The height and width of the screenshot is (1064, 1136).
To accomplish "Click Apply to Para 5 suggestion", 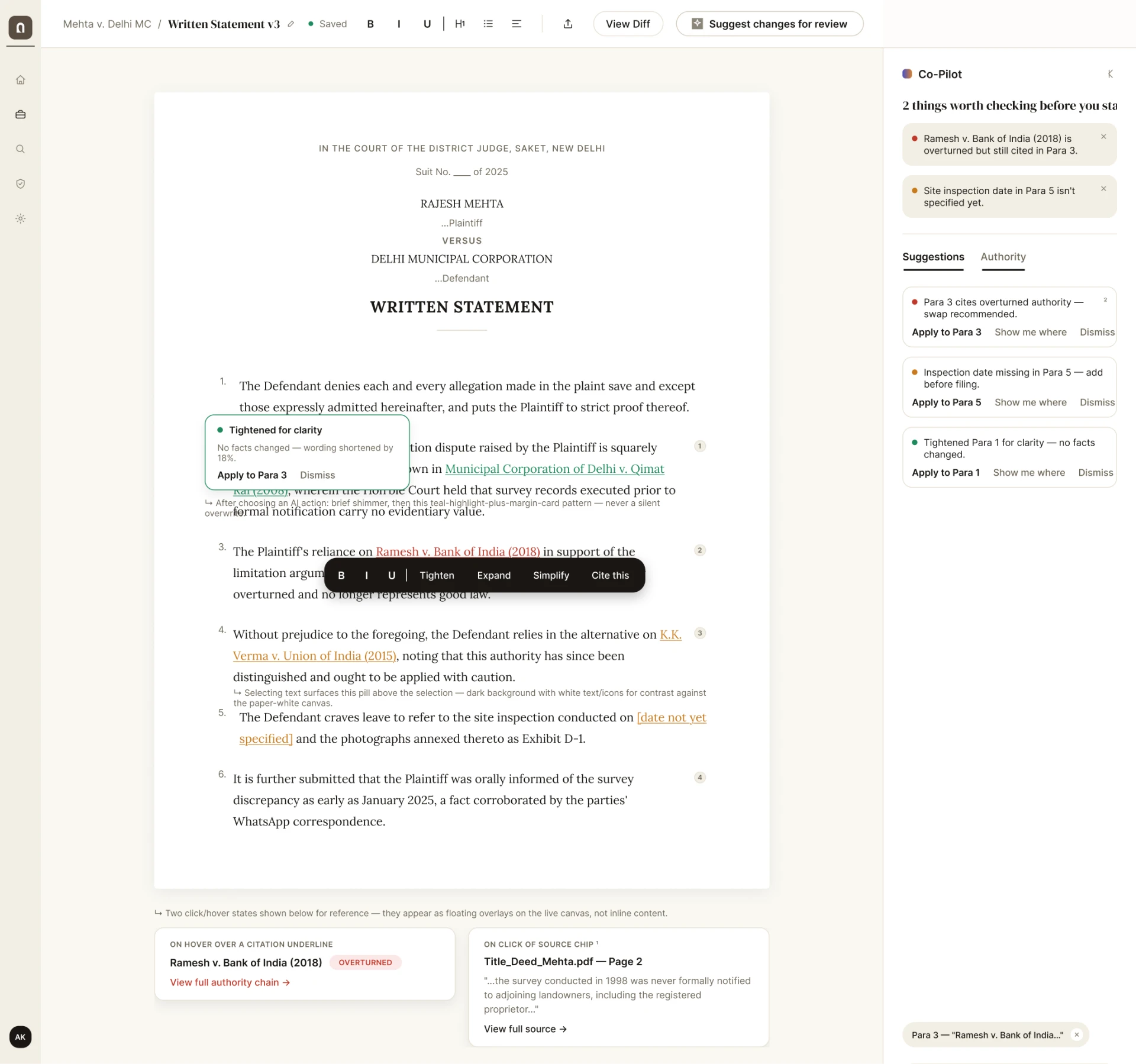I will [946, 402].
